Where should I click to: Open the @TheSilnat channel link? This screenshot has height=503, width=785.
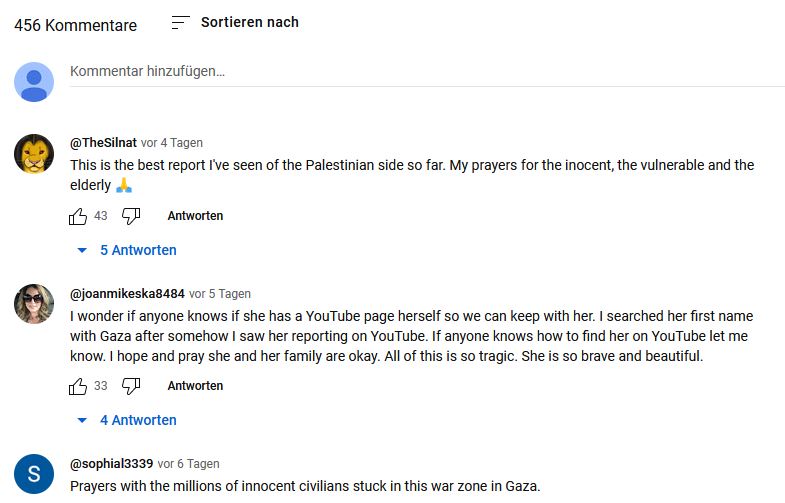point(103,143)
